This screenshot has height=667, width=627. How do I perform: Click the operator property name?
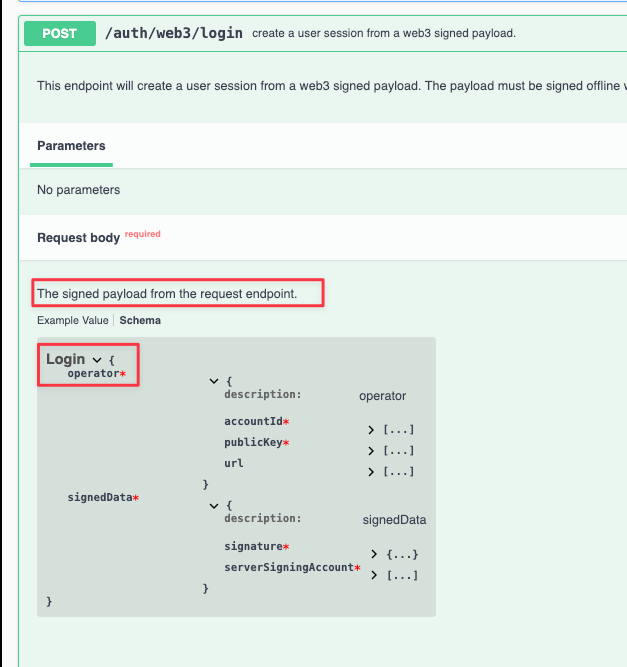[93, 373]
